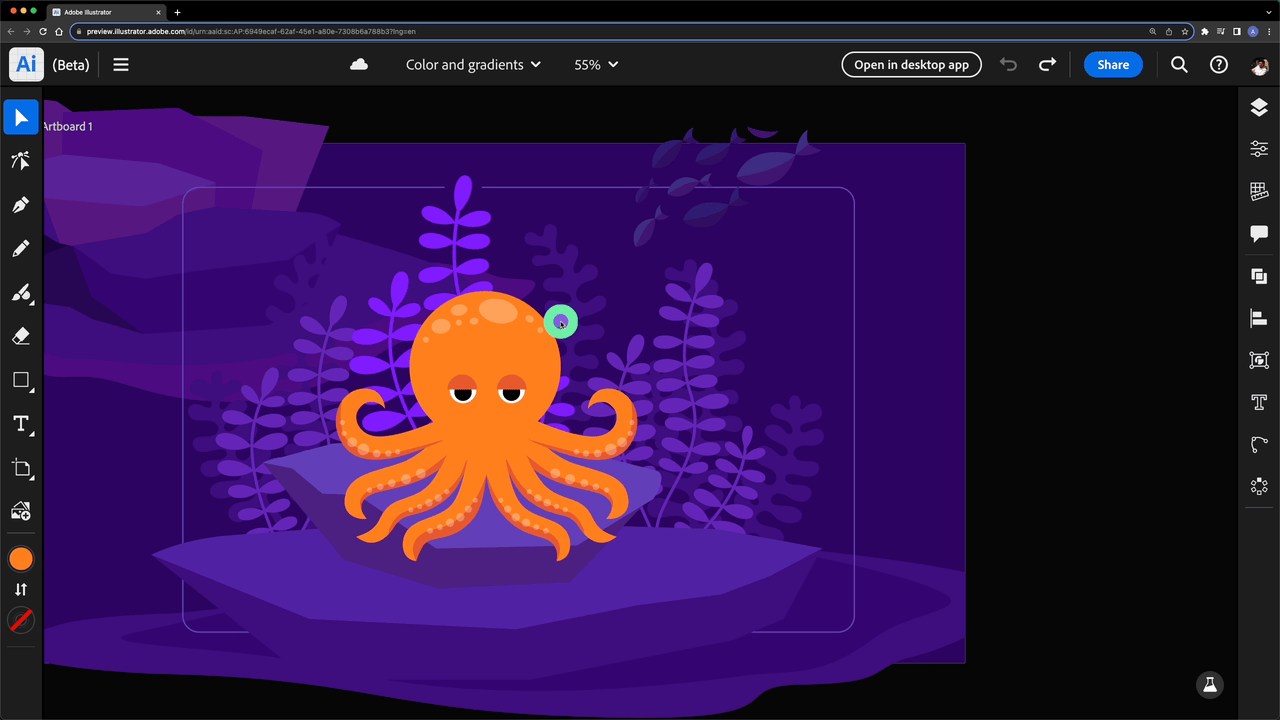Open the Comments panel
1280x720 pixels.
pyautogui.click(x=1258, y=233)
